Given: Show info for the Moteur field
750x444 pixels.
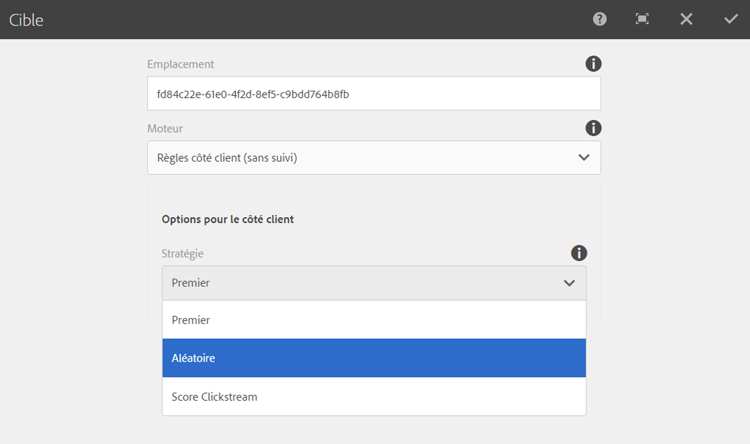Looking at the screenshot, I should tap(593, 128).
